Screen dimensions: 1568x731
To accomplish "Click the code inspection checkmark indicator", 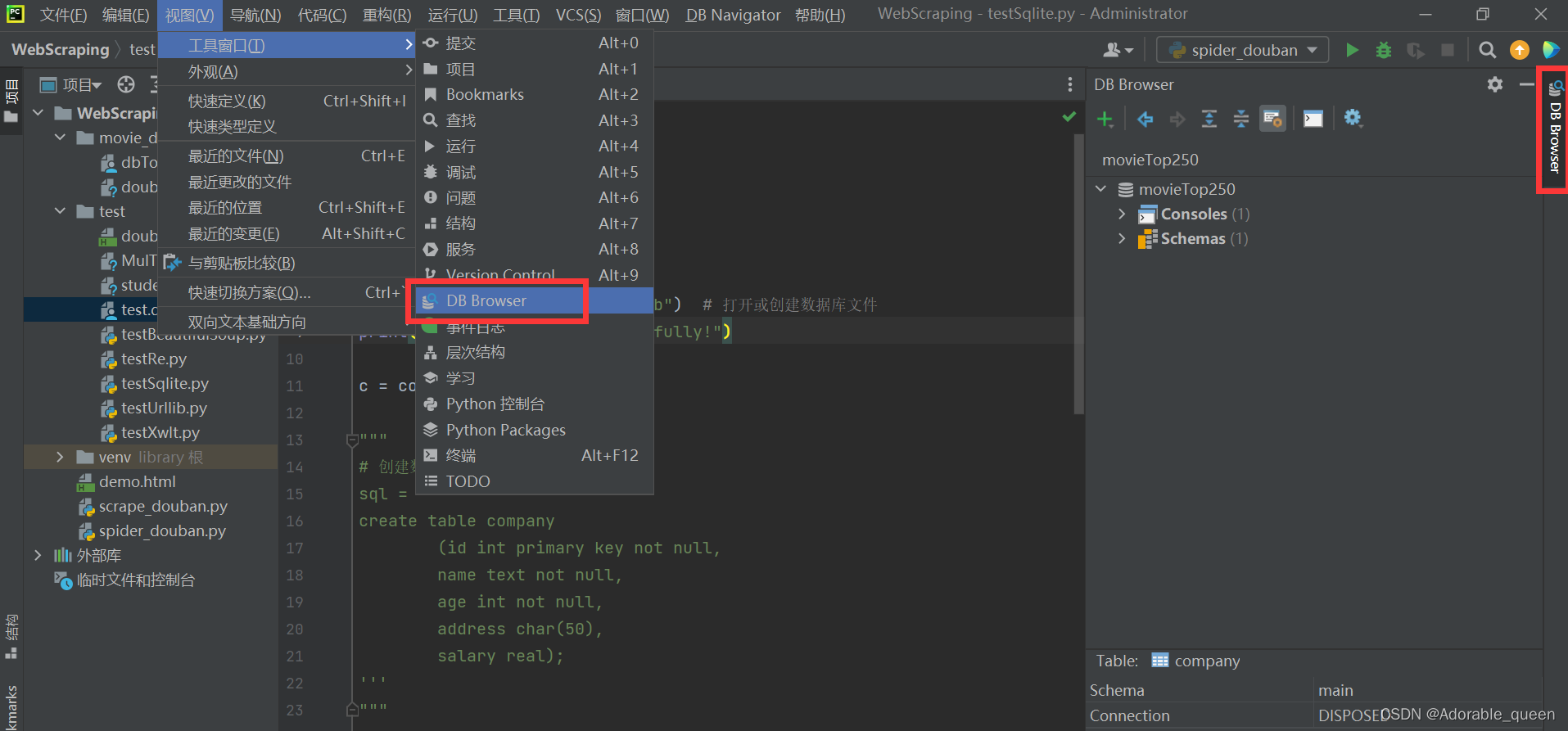I will (x=1069, y=116).
